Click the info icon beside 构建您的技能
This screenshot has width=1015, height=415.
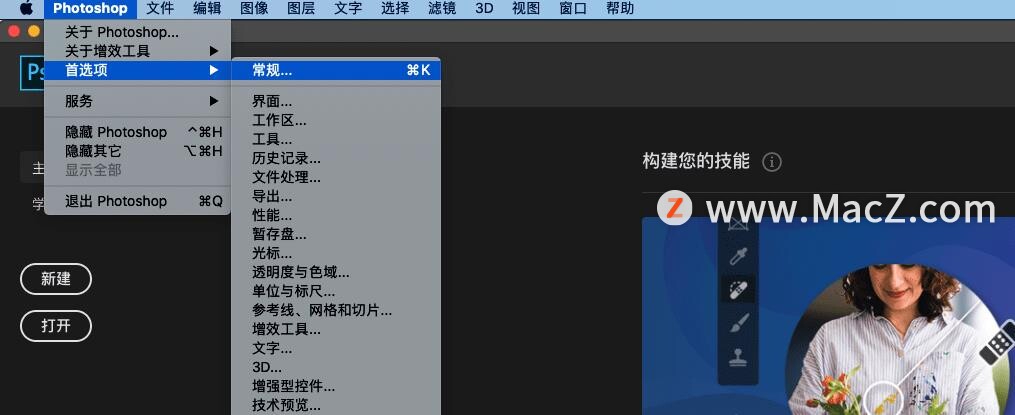pyautogui.click(x=772, y=162)
